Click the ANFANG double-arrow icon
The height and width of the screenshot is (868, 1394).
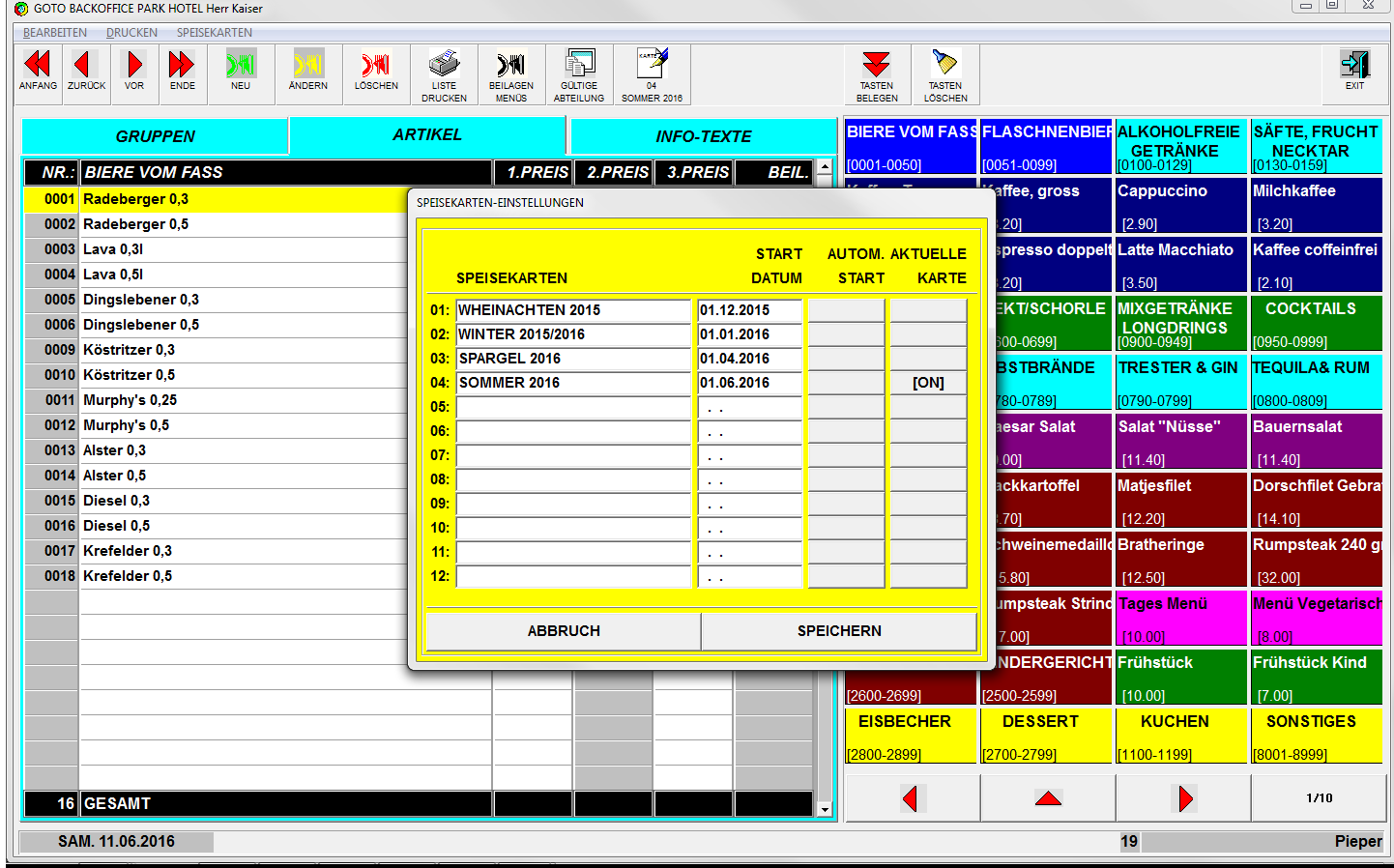[x=38, y=66]
